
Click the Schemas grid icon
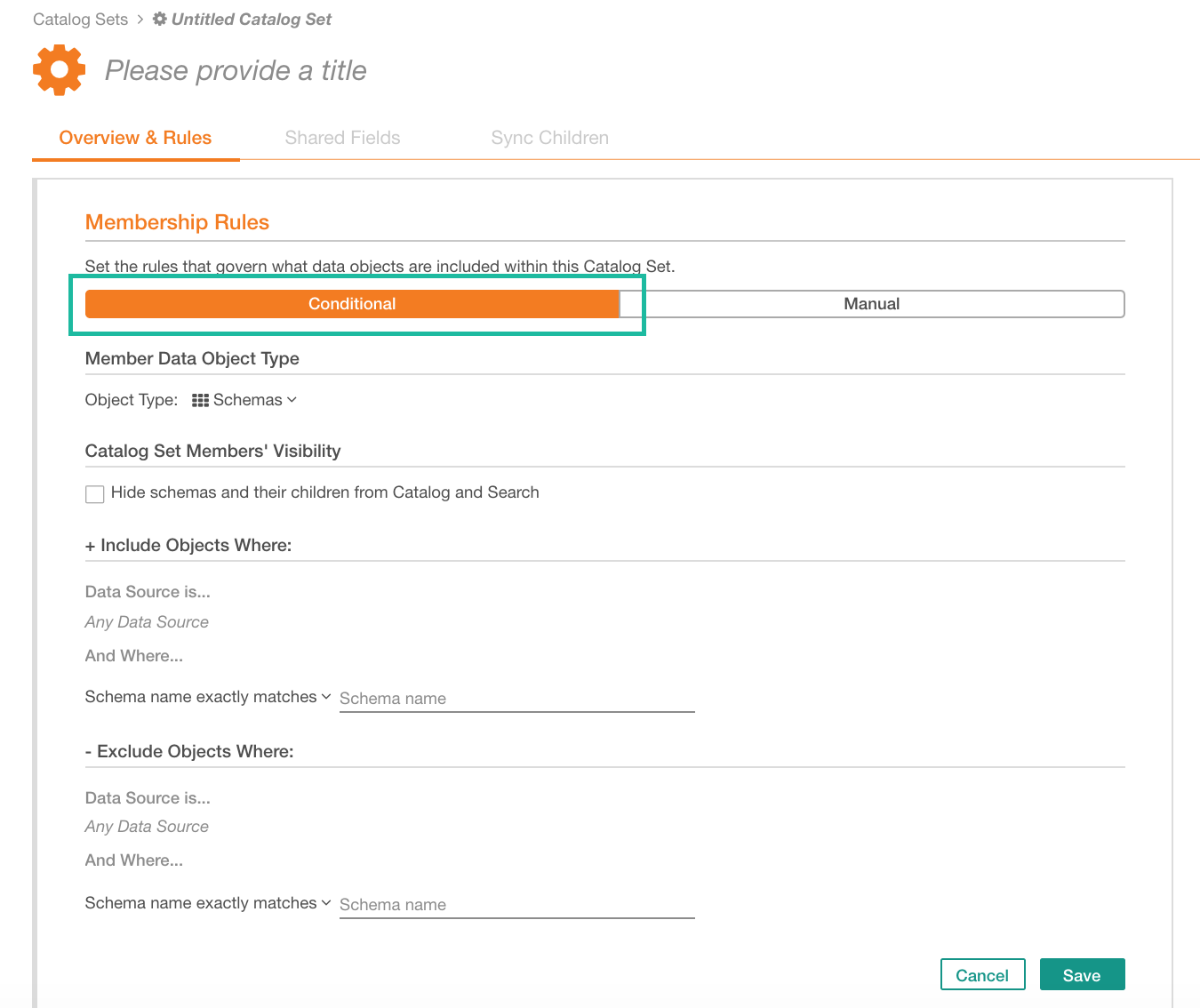pyautogui.click(x=200, y=401)
